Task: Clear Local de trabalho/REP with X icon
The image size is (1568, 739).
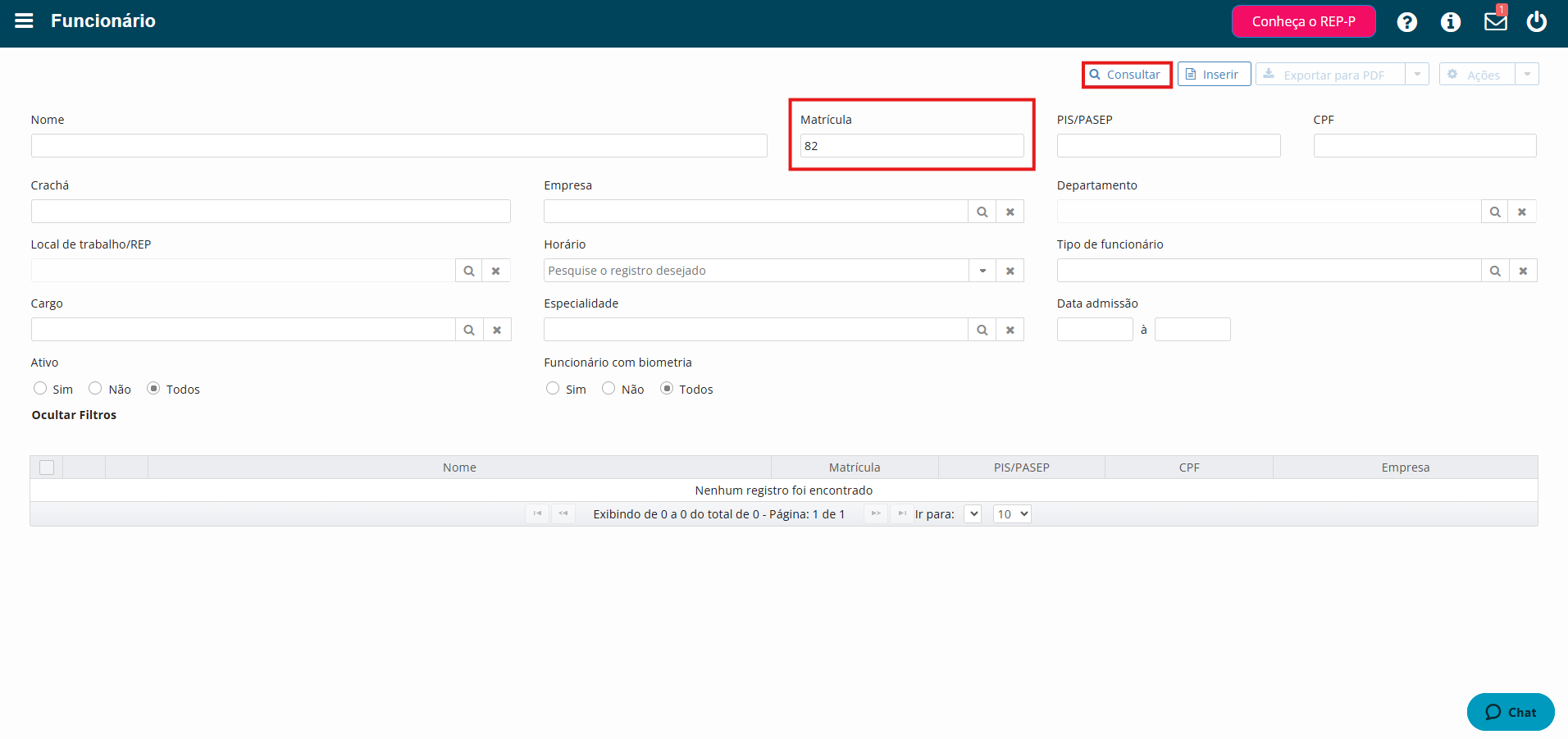Action: (496, 271)
